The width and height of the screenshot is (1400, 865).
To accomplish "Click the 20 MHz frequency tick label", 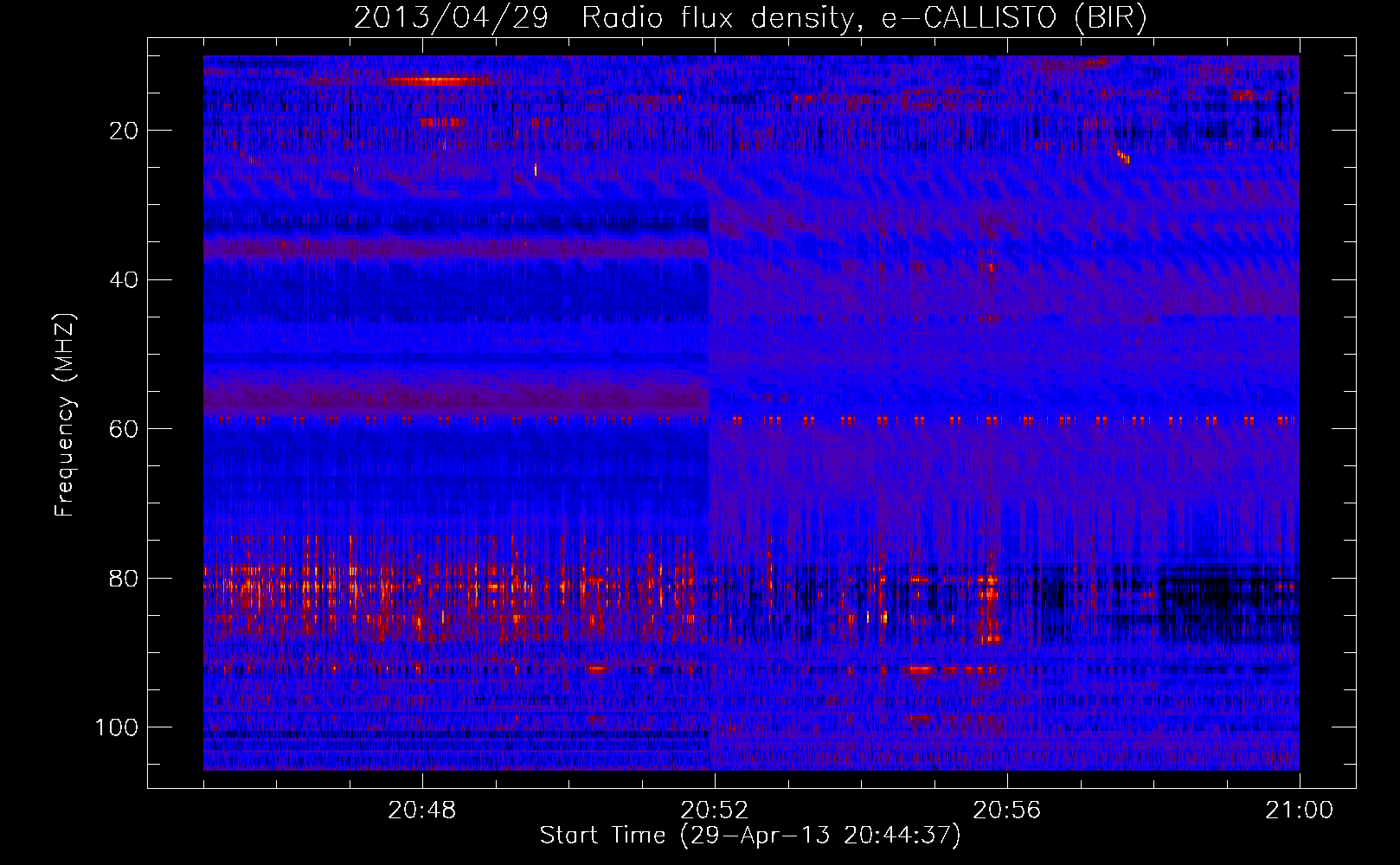I will tap(125, 131).
